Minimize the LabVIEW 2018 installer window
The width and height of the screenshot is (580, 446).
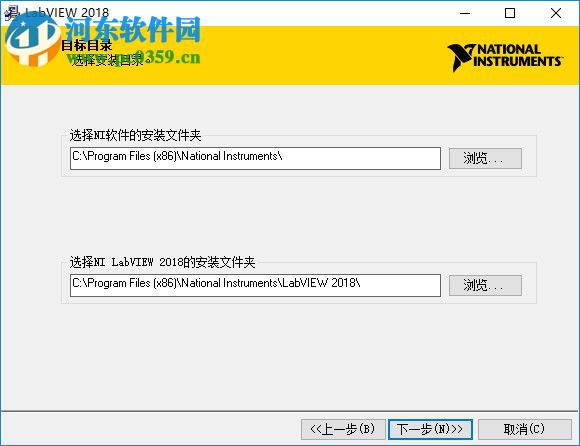point(465,13)
